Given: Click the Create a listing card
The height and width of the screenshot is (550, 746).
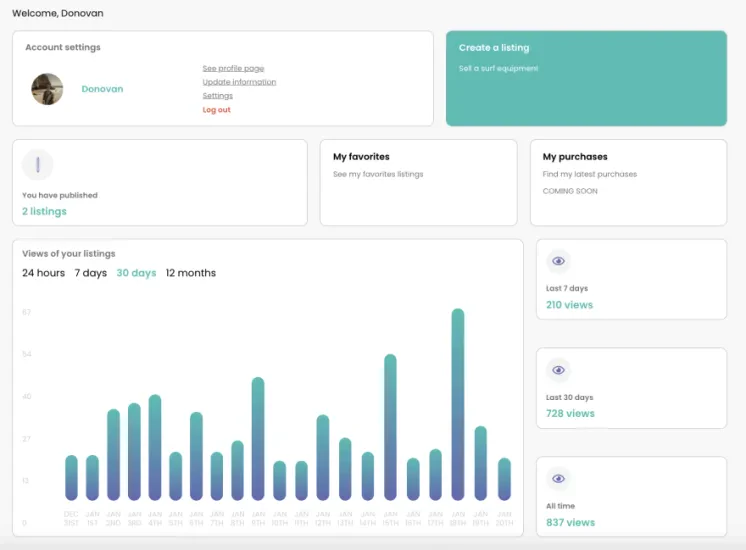Looking at the screenshot, I should (586, 79).
